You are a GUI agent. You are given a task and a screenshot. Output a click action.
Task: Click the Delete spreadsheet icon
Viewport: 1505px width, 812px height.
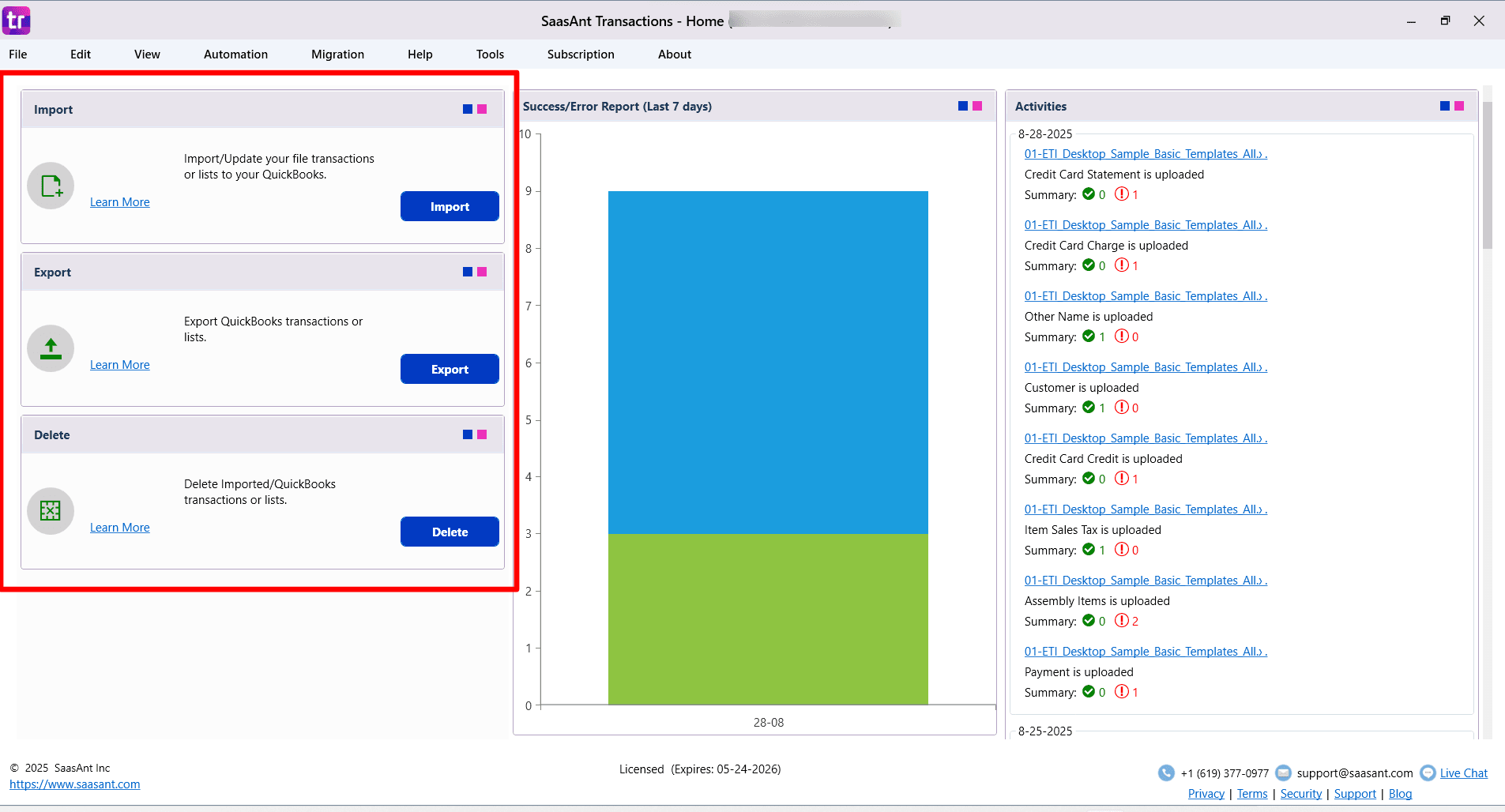click(51, 511)
